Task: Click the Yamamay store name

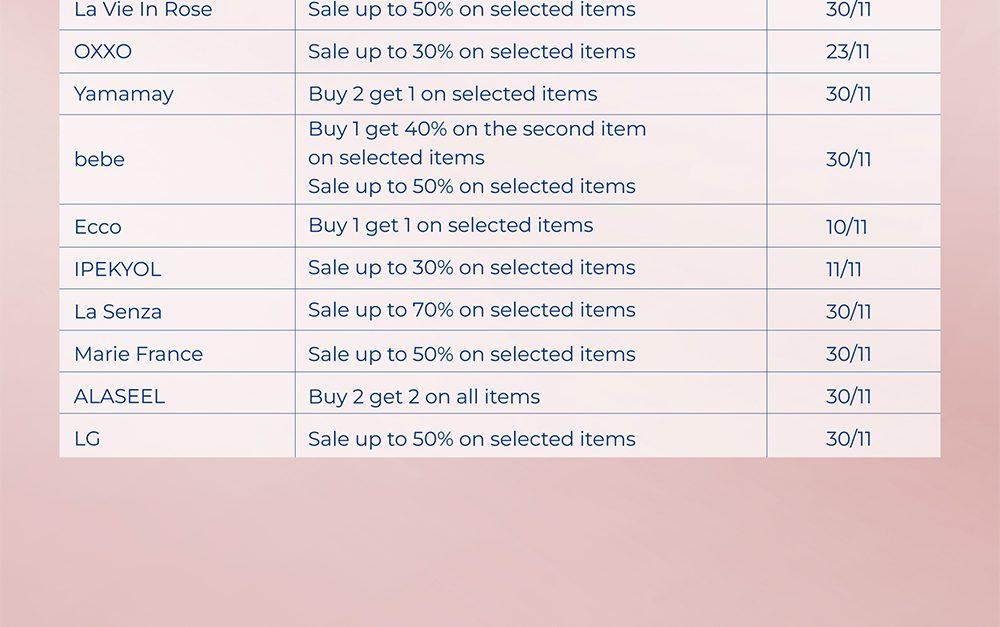Action: point(124,94)
